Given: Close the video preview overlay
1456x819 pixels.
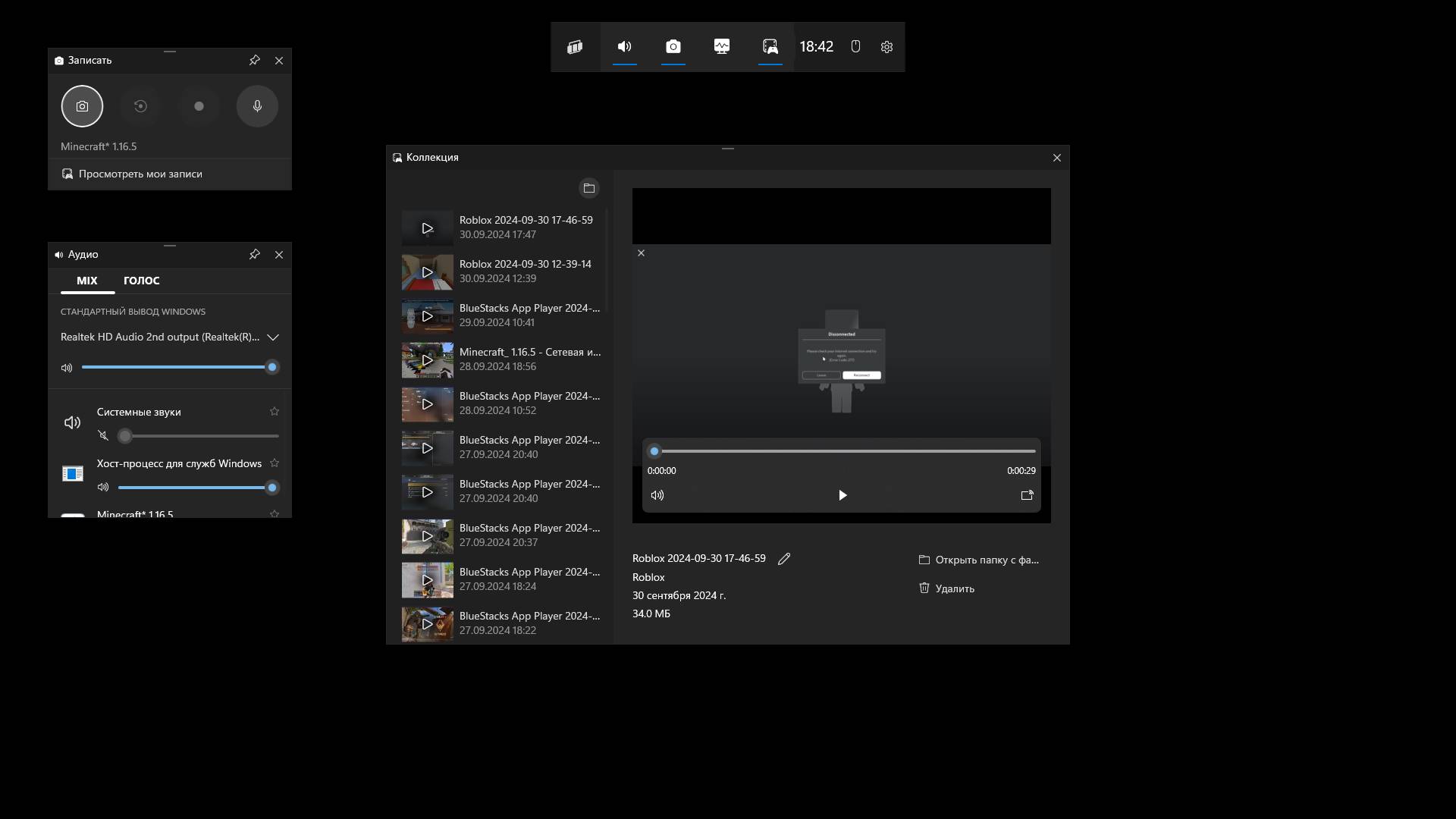Looking at the screenshot, I should click(x=642, y=253).
